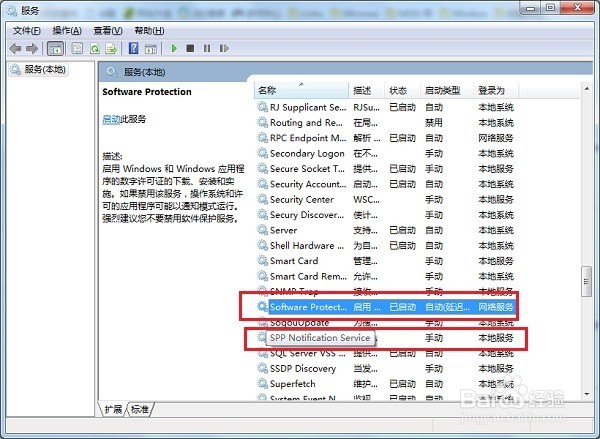
Task: Sort by the 名称 column header
Action: pos(301,91)
